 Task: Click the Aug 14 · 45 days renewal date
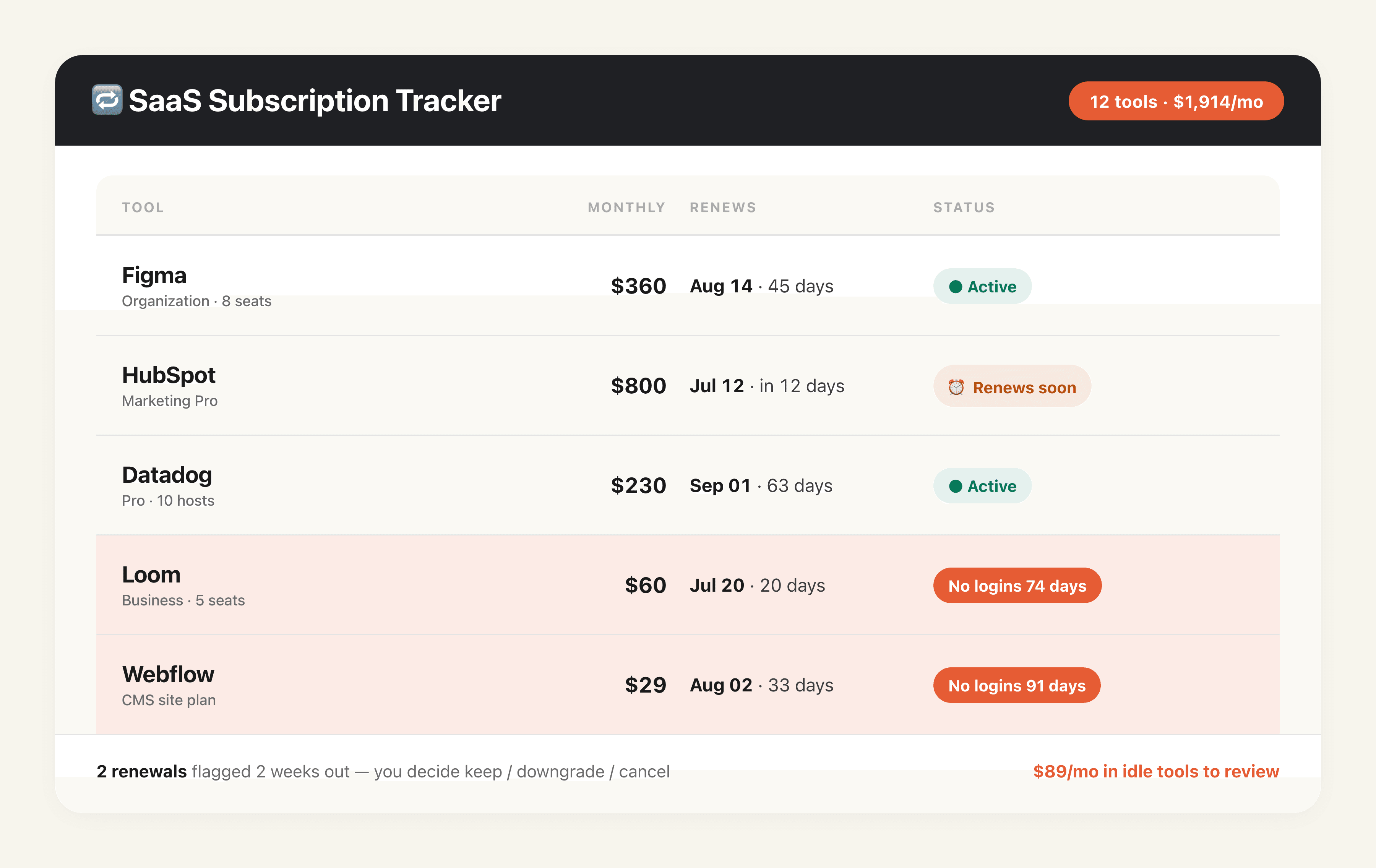761,286
